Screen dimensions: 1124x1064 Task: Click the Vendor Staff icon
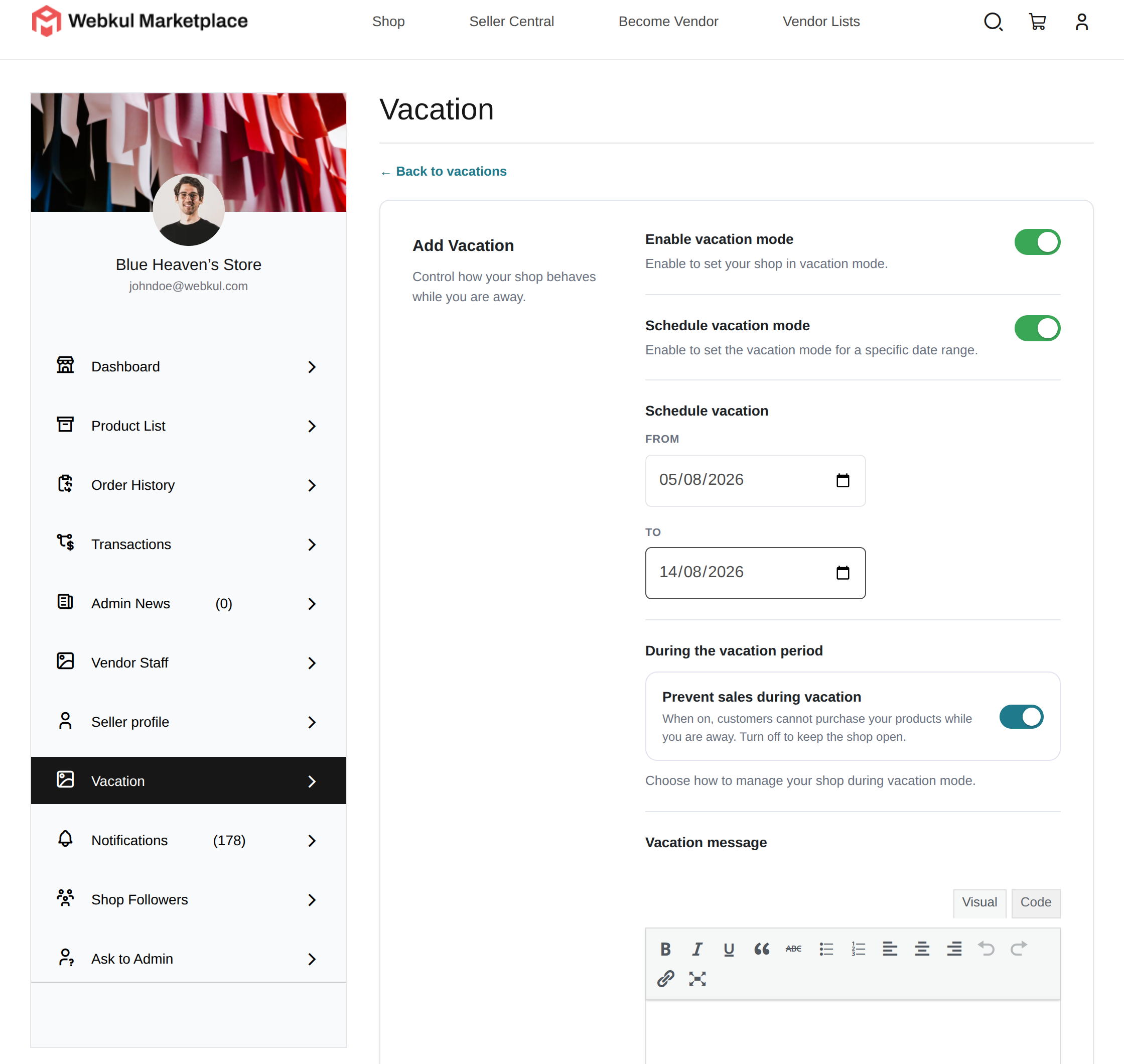coord(65,661)
